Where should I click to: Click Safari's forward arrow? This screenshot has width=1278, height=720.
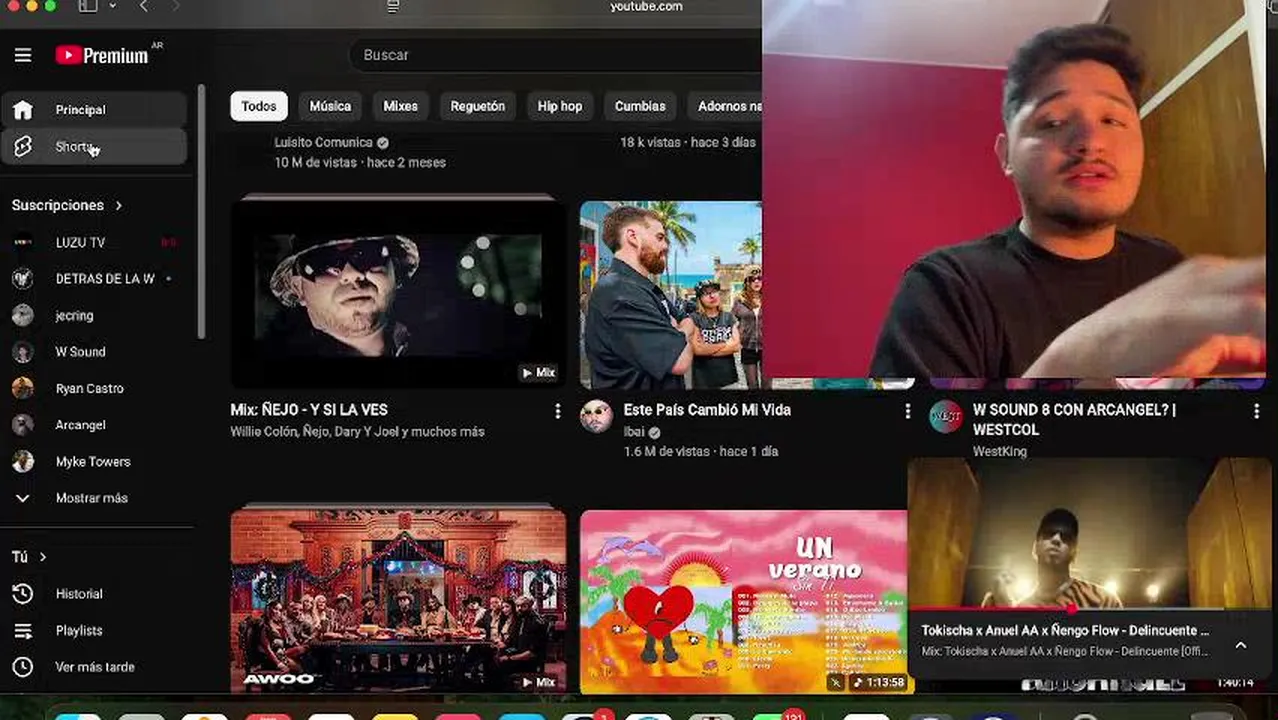click(176, 6)
